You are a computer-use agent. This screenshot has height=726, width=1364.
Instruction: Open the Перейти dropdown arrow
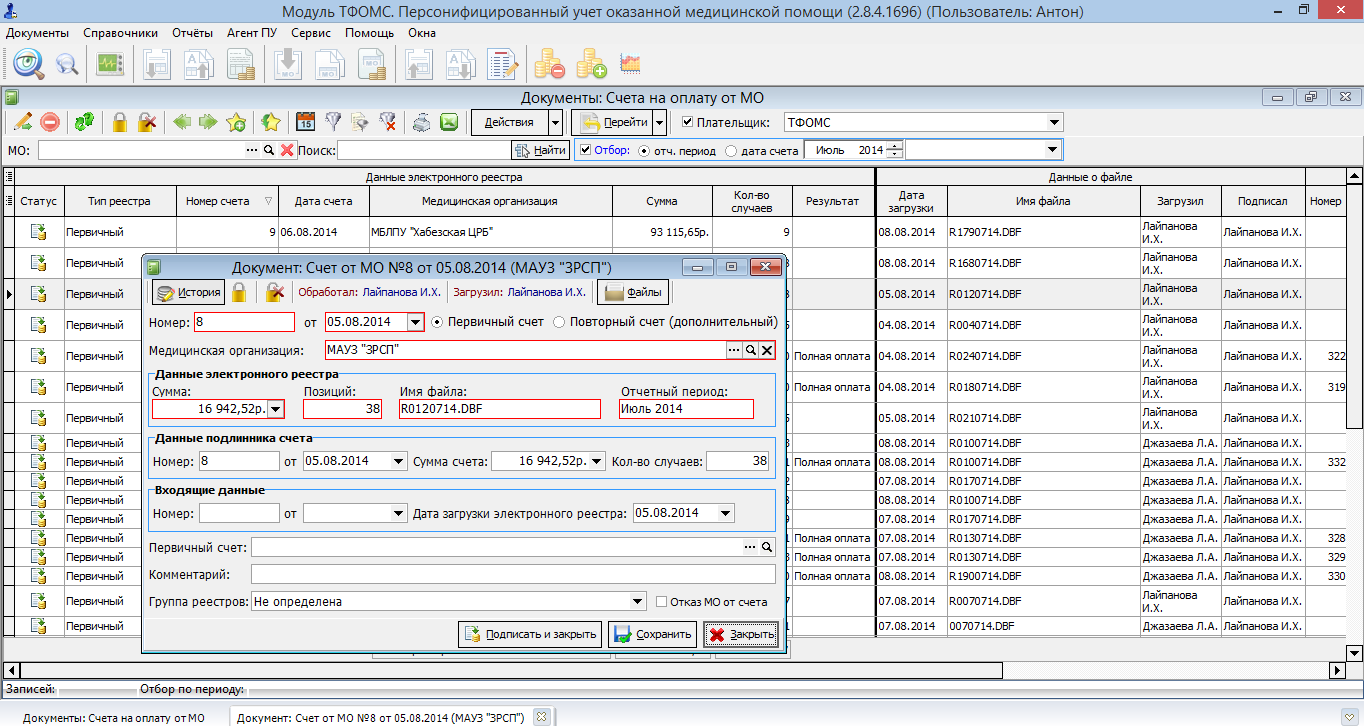click(x=659, y=122)
